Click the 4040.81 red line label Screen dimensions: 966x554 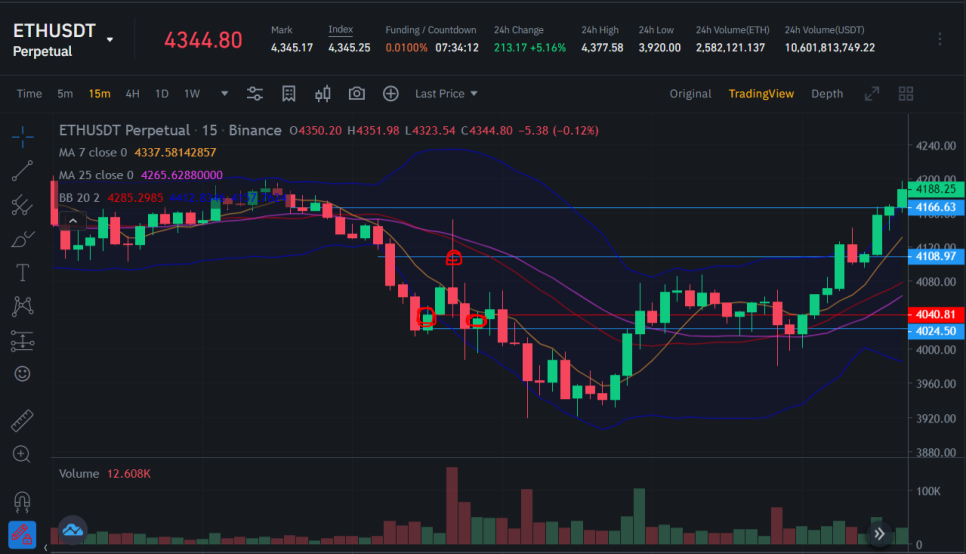click(x=935, y=314)
